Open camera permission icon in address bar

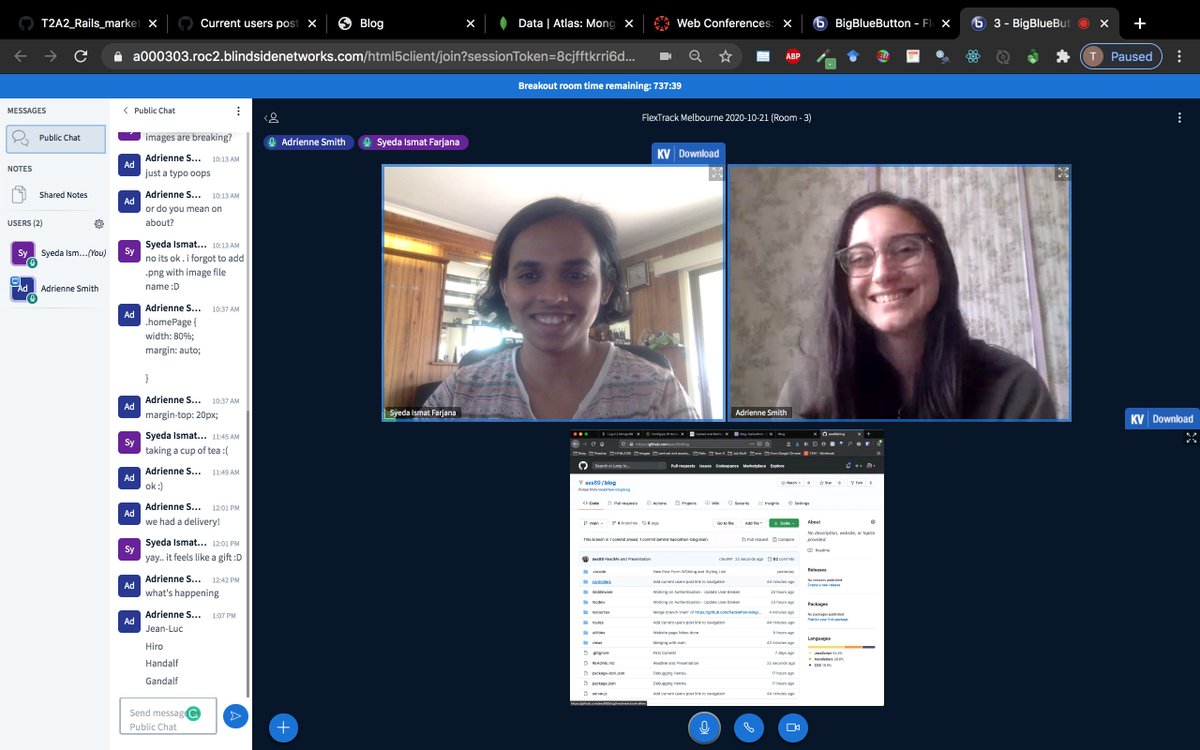pyautogui.click(x=665, y=57)
